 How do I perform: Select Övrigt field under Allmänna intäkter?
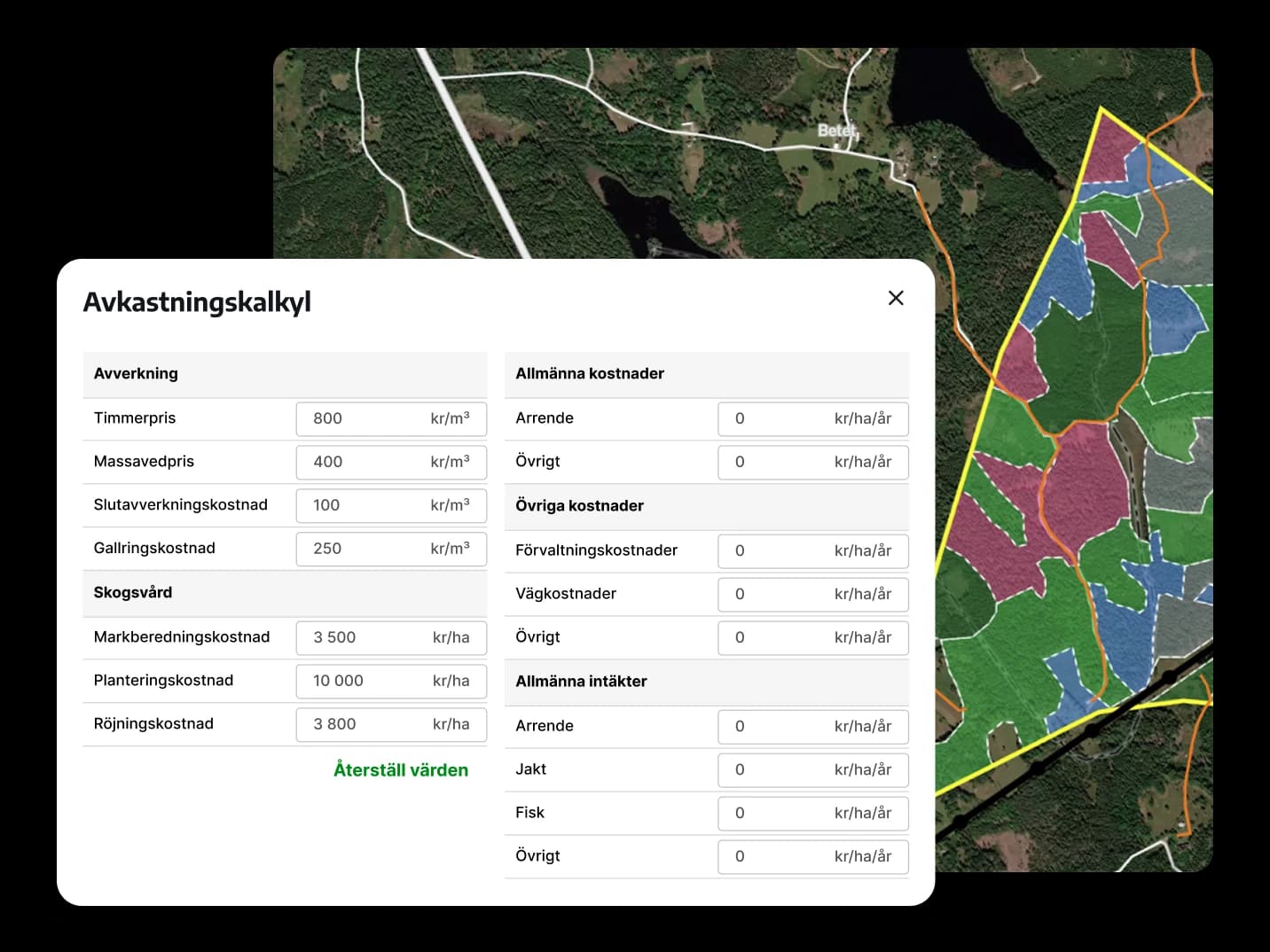[812, 856]
